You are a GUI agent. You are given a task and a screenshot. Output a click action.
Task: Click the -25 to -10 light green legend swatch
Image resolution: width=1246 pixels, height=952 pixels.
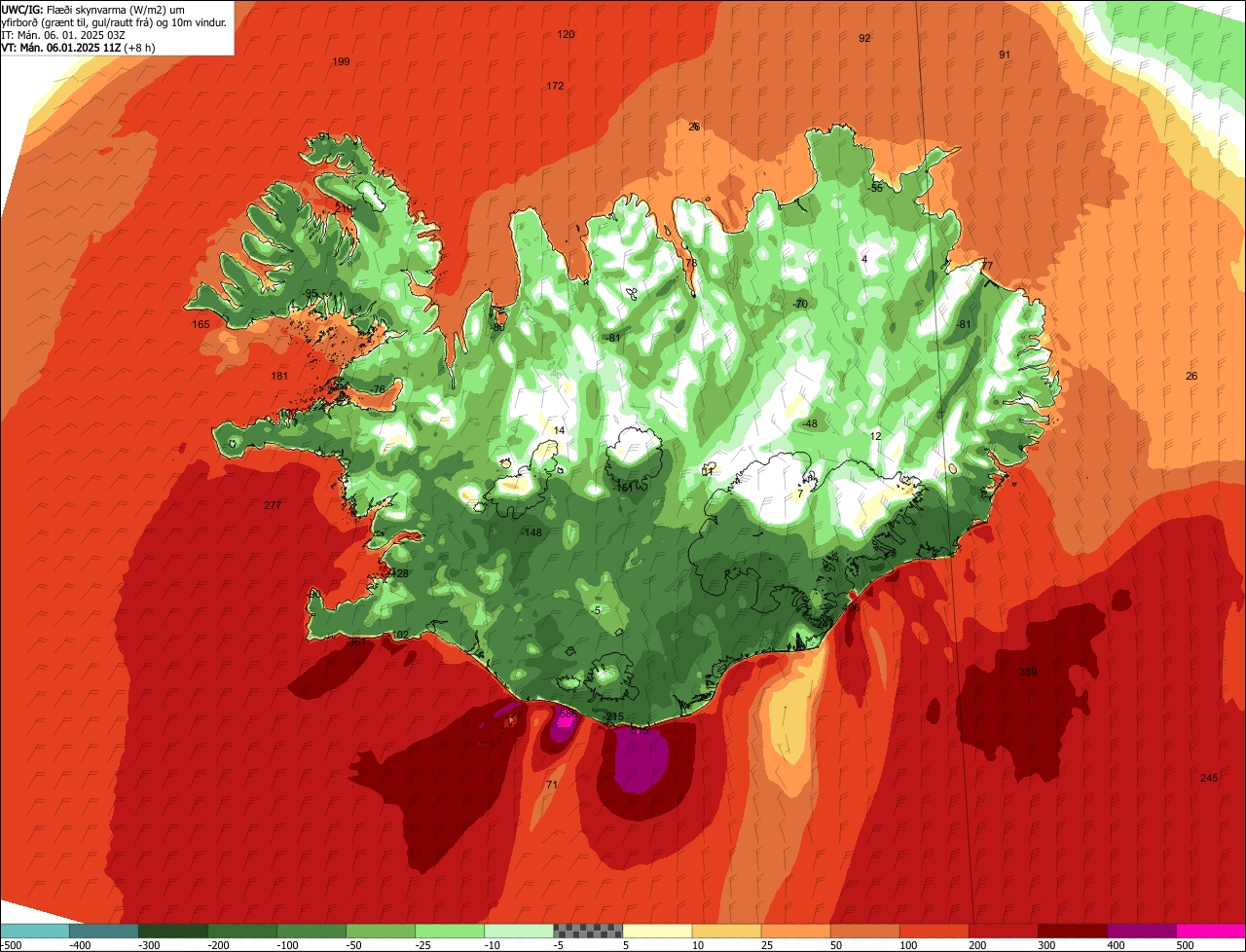pos(449,931)
